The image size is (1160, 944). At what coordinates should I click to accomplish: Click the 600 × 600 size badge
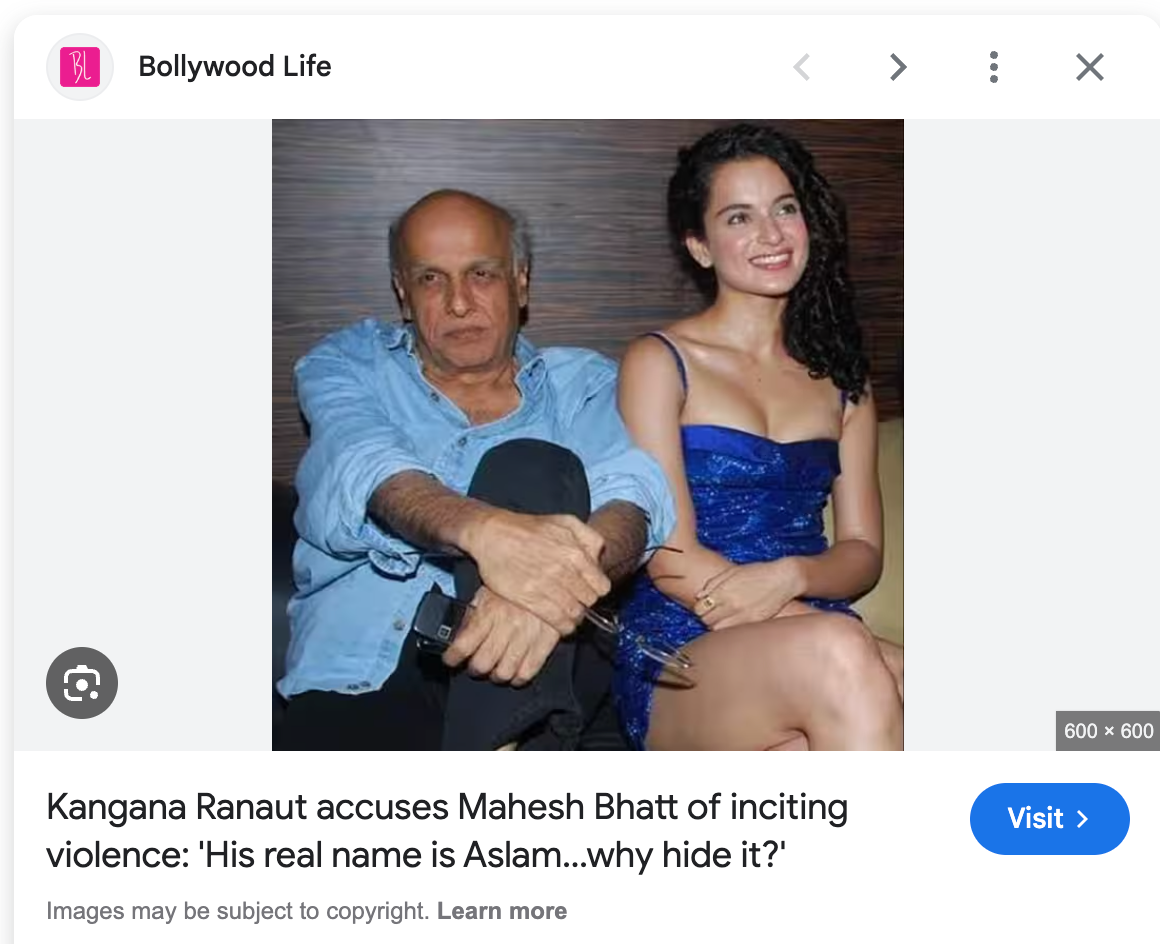point(1108,731)
